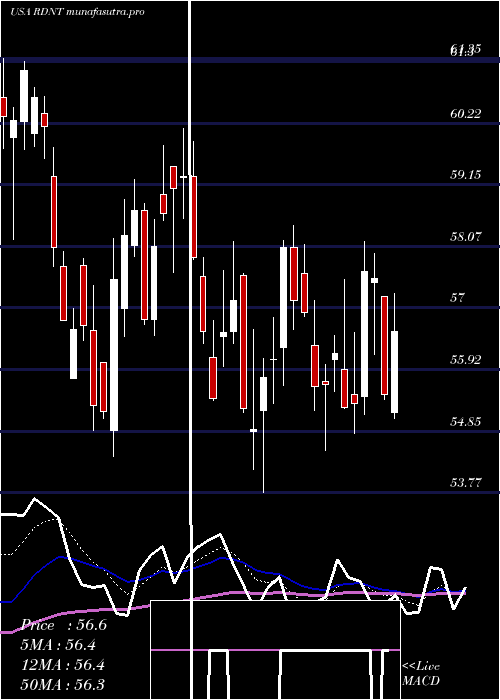The image size is (500, 700).
Task: Click the 'USA RDNT munafasutra.pro' chart title
Action: [77, 12]
